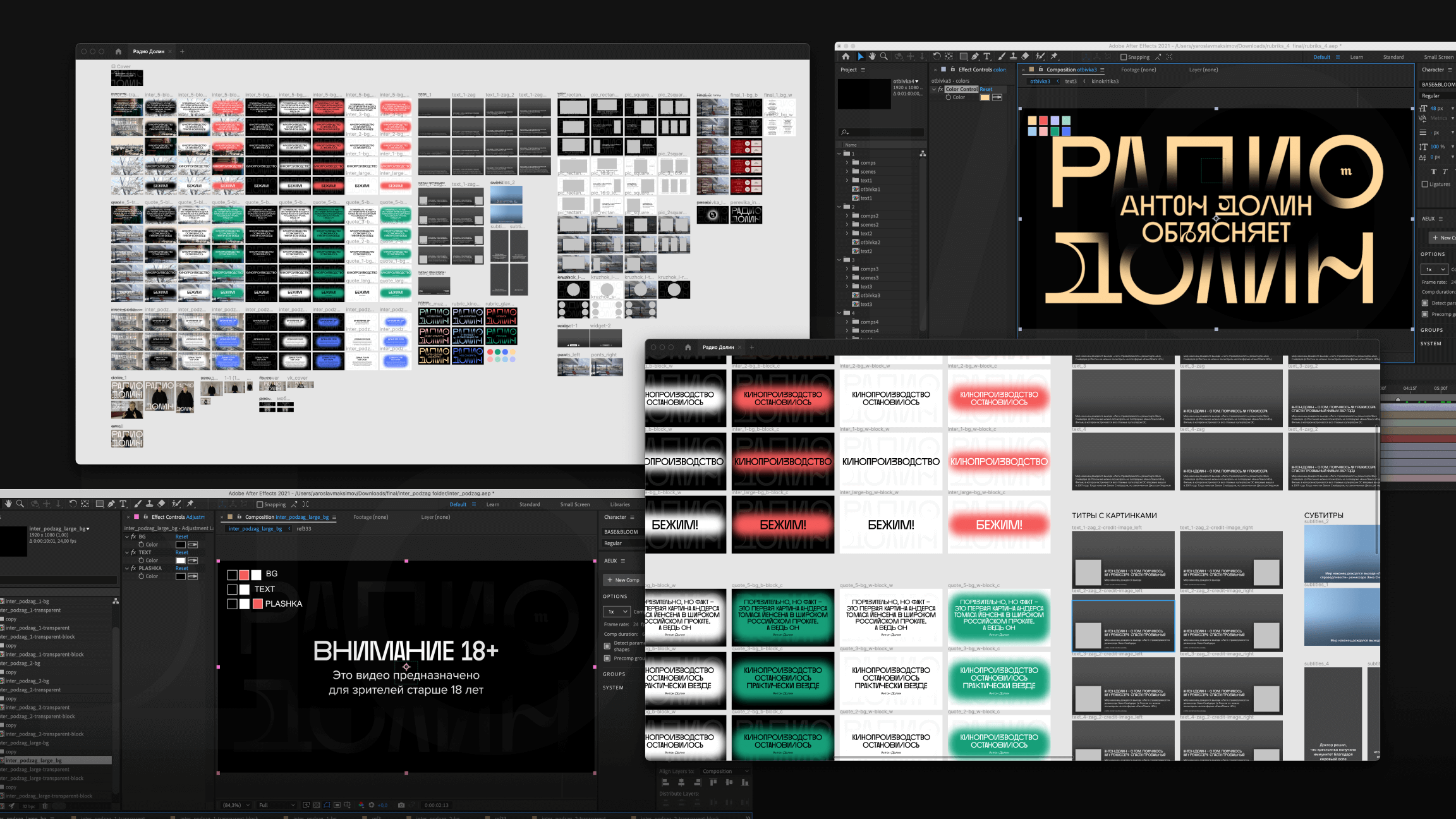Select the Puppet Pin tool in the rubriks_4 window

tap(1054, 57)
